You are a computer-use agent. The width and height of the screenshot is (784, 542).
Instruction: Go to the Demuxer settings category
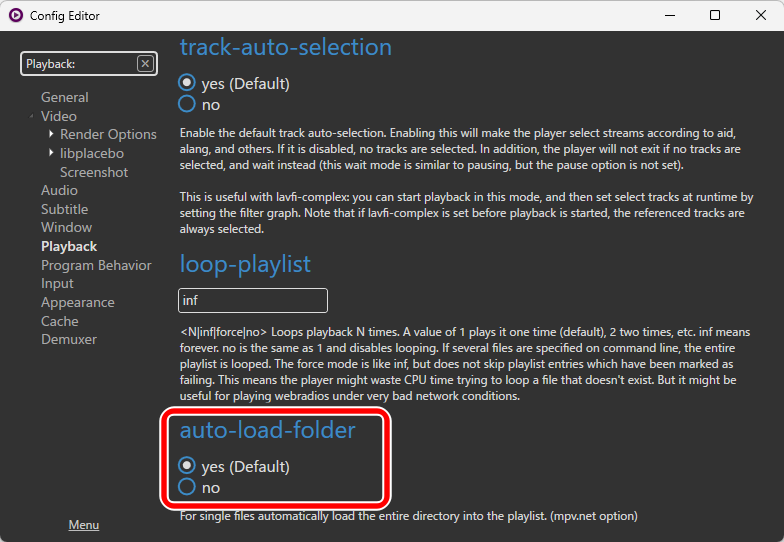69,339
